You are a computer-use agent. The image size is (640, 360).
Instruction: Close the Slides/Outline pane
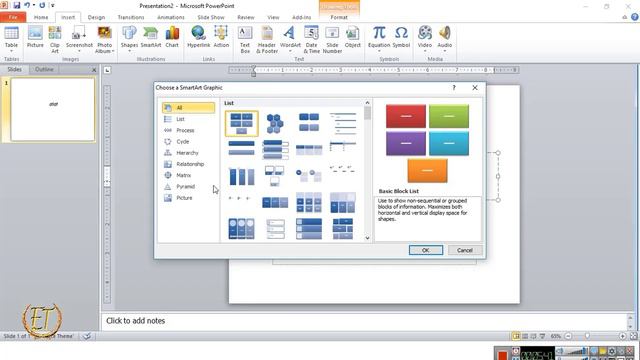[94, 70]
